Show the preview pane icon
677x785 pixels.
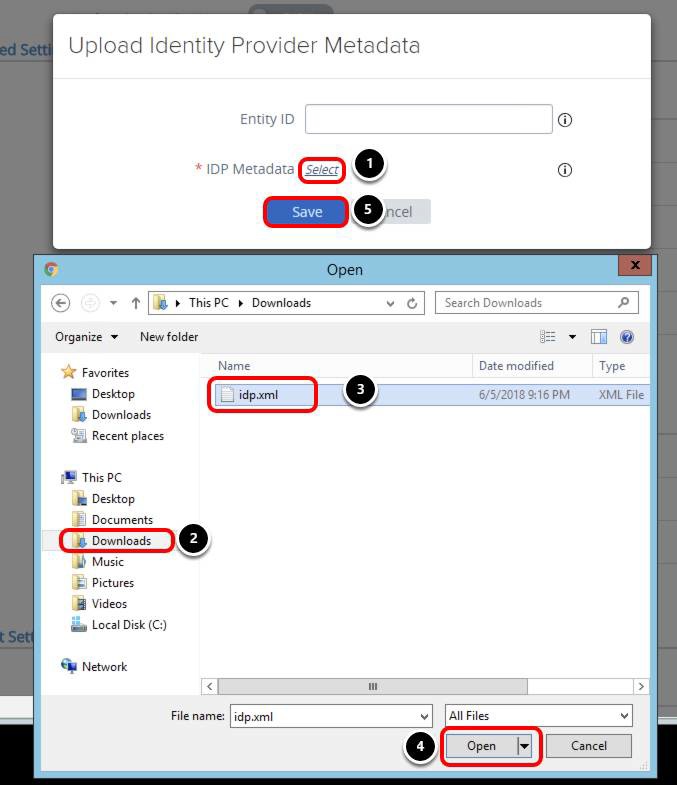(599, 337)
